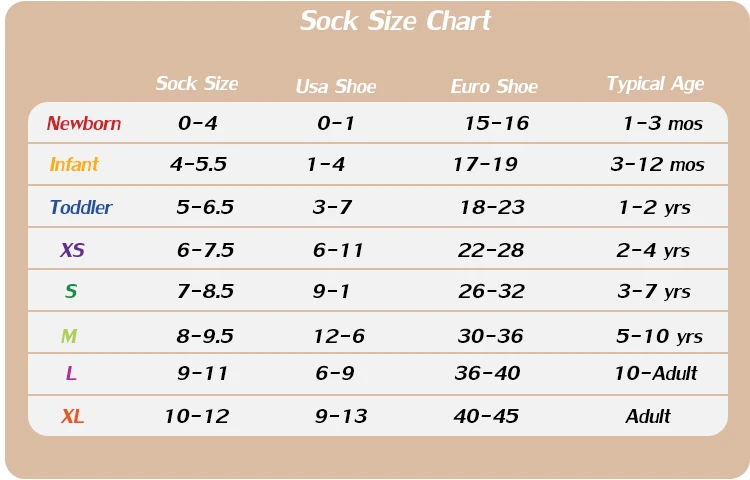Click the Usa Shoe column header
Screen dimensions: 750x480
coord(336,87)
